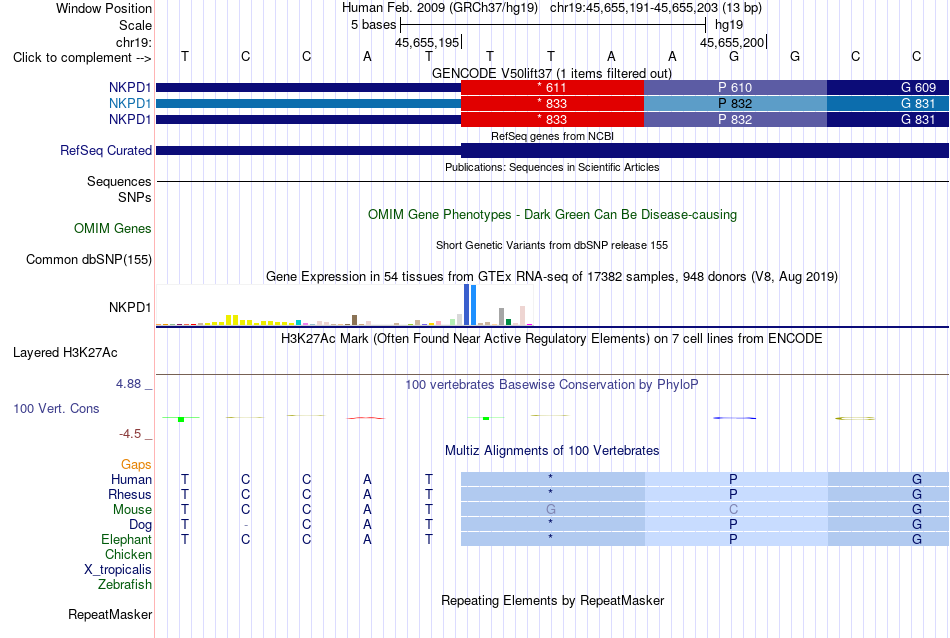Click the Dog '-' gap base

(x=245, y=525)
